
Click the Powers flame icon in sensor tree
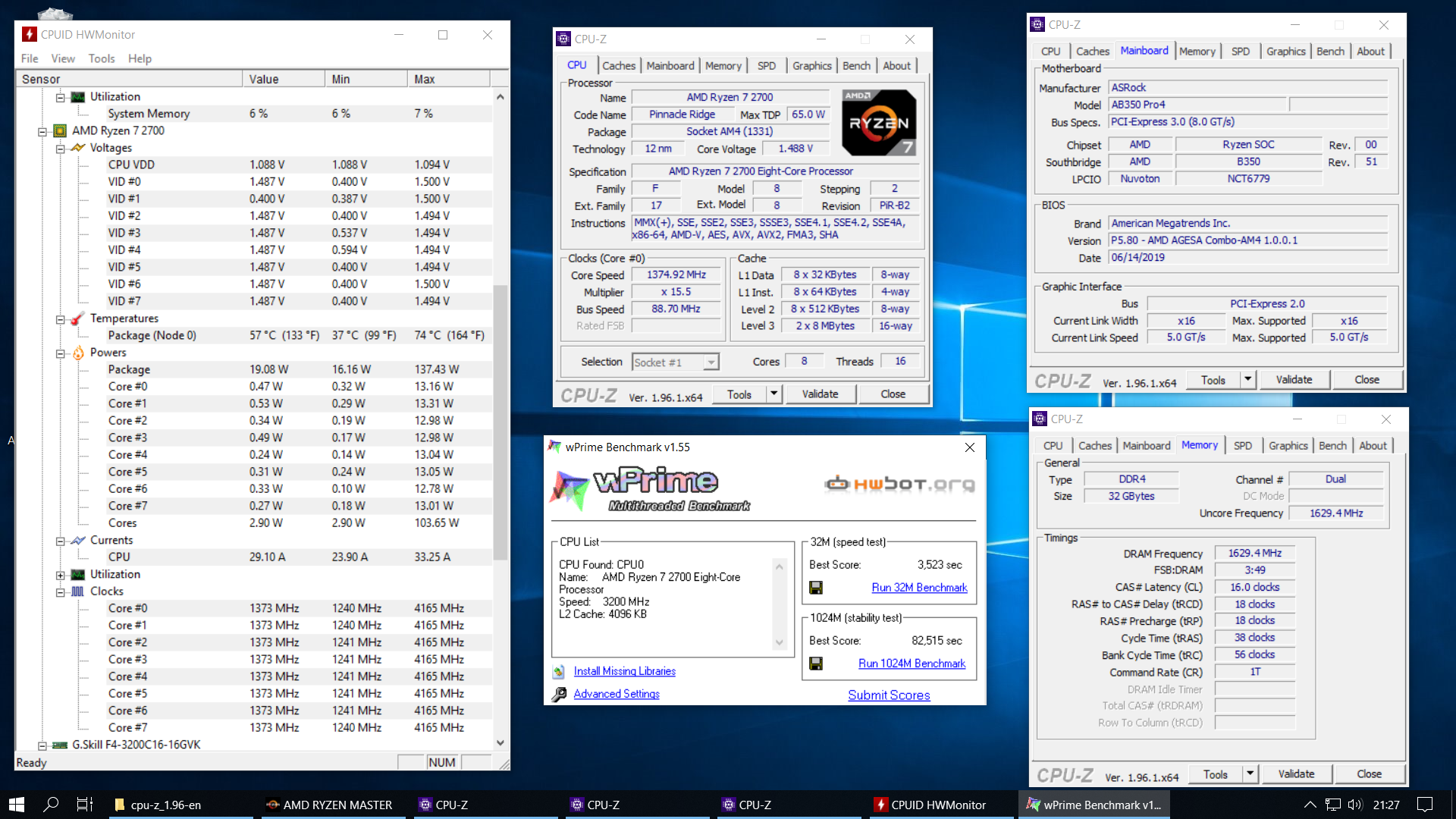[78, 353]
